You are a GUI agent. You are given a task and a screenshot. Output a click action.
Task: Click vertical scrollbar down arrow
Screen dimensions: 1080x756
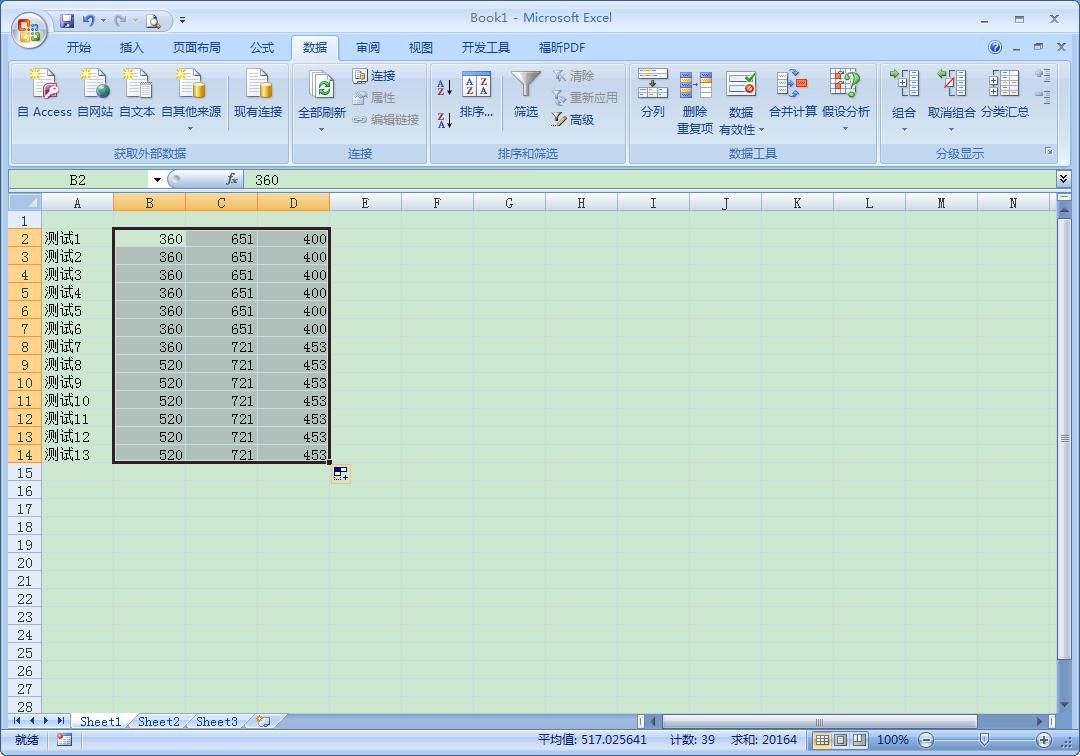(1065, 705)
